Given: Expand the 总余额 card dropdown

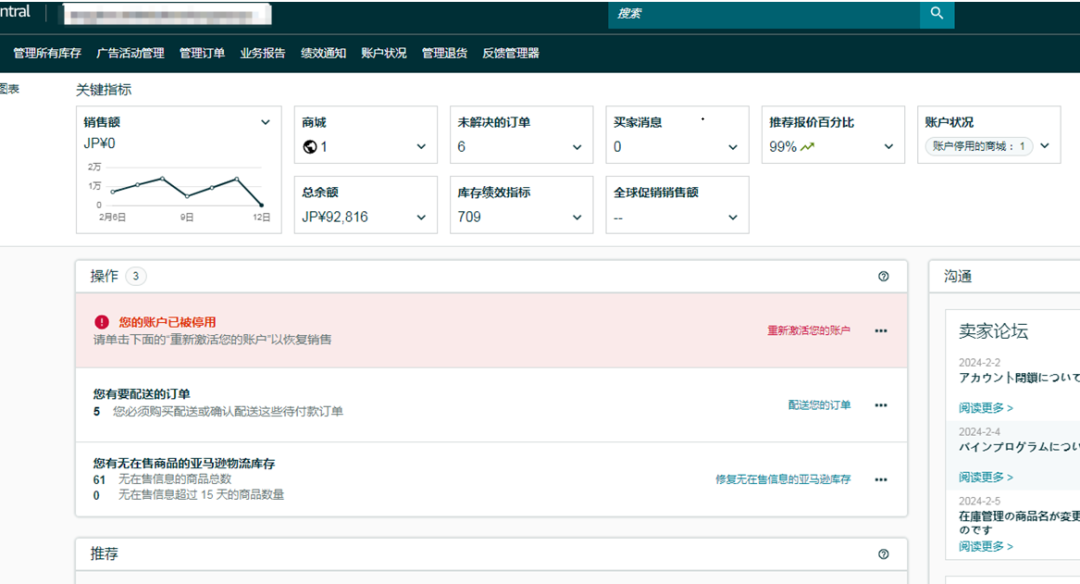Looking at the screenshot, I should click(x=422, y=217).
